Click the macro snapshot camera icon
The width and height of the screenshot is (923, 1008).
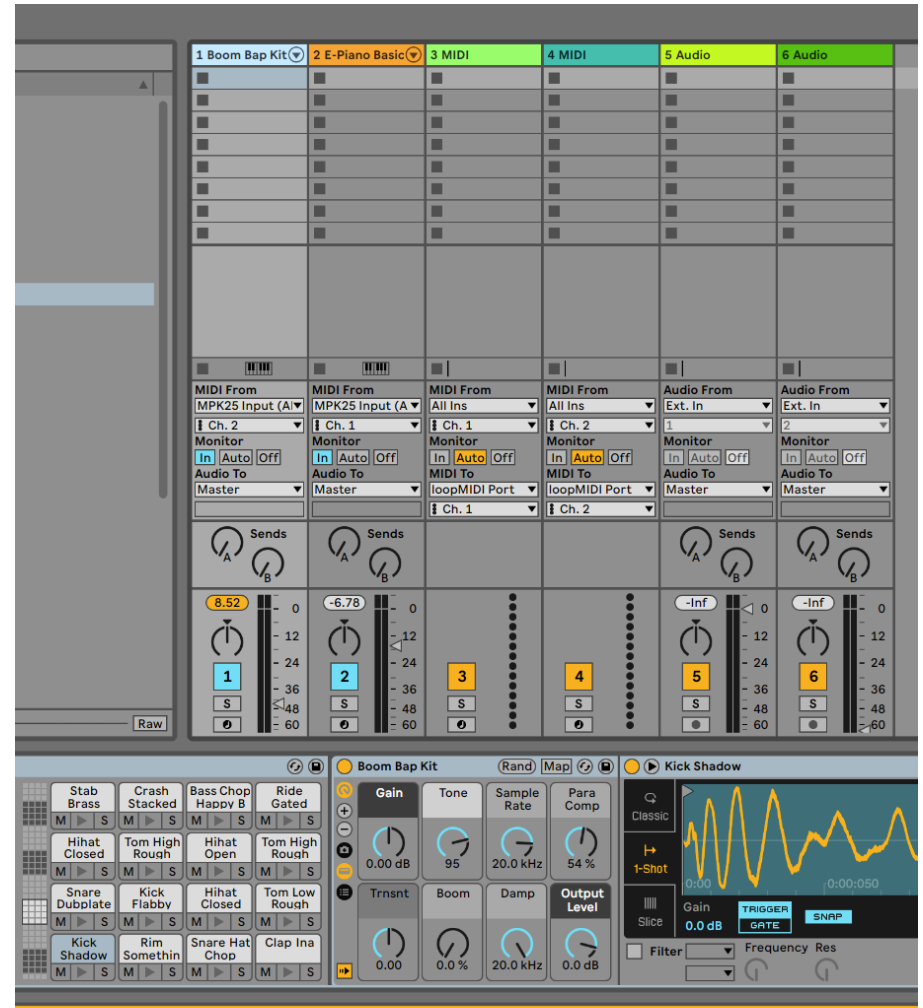pyautogui.click(x=345, y=850)
